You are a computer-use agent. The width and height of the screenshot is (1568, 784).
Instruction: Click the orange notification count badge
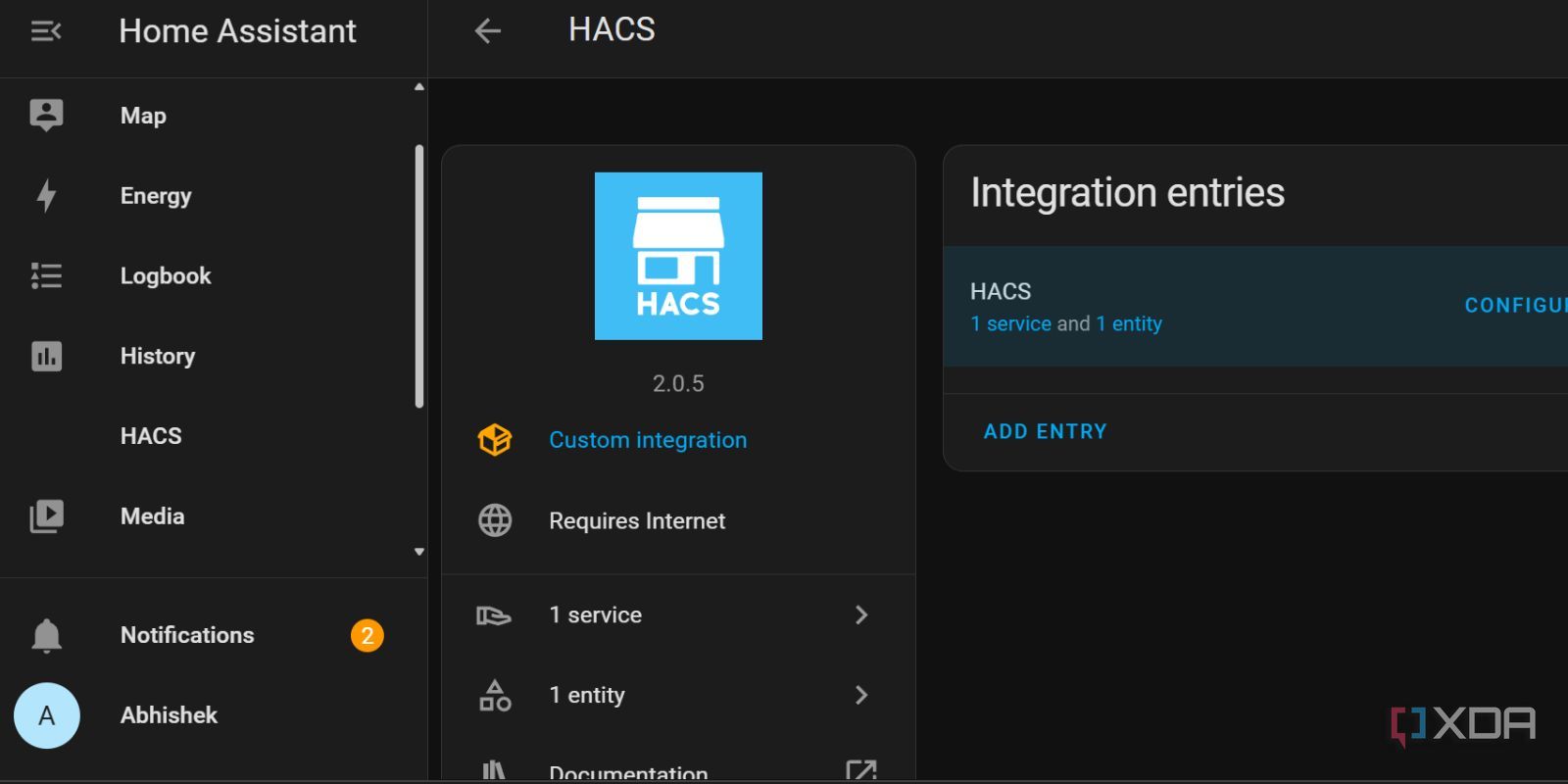367,636
